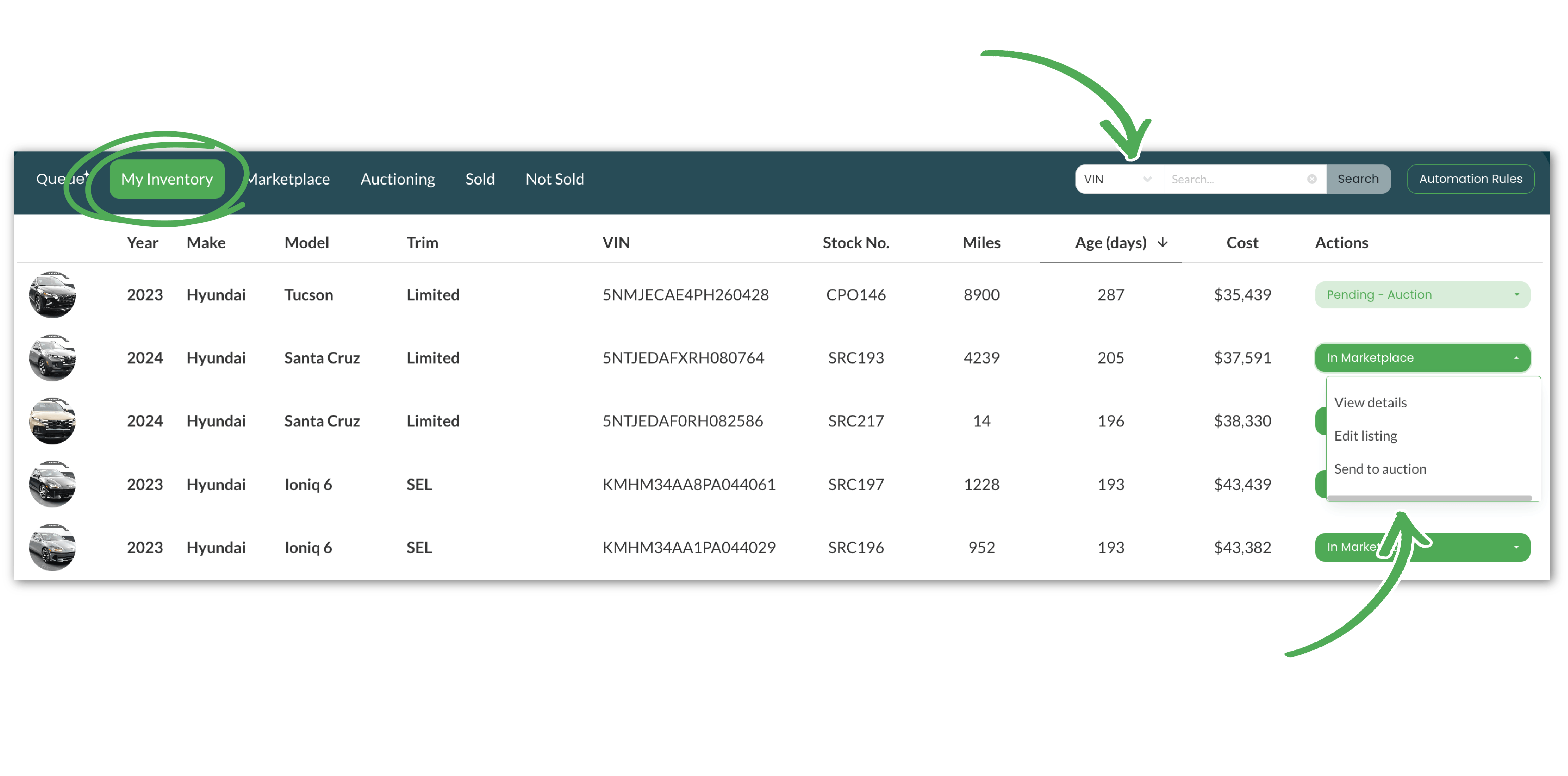The image size is (1568, 776).
Task: Expand the VIN search type dropdown
Action: (1119, 179)
